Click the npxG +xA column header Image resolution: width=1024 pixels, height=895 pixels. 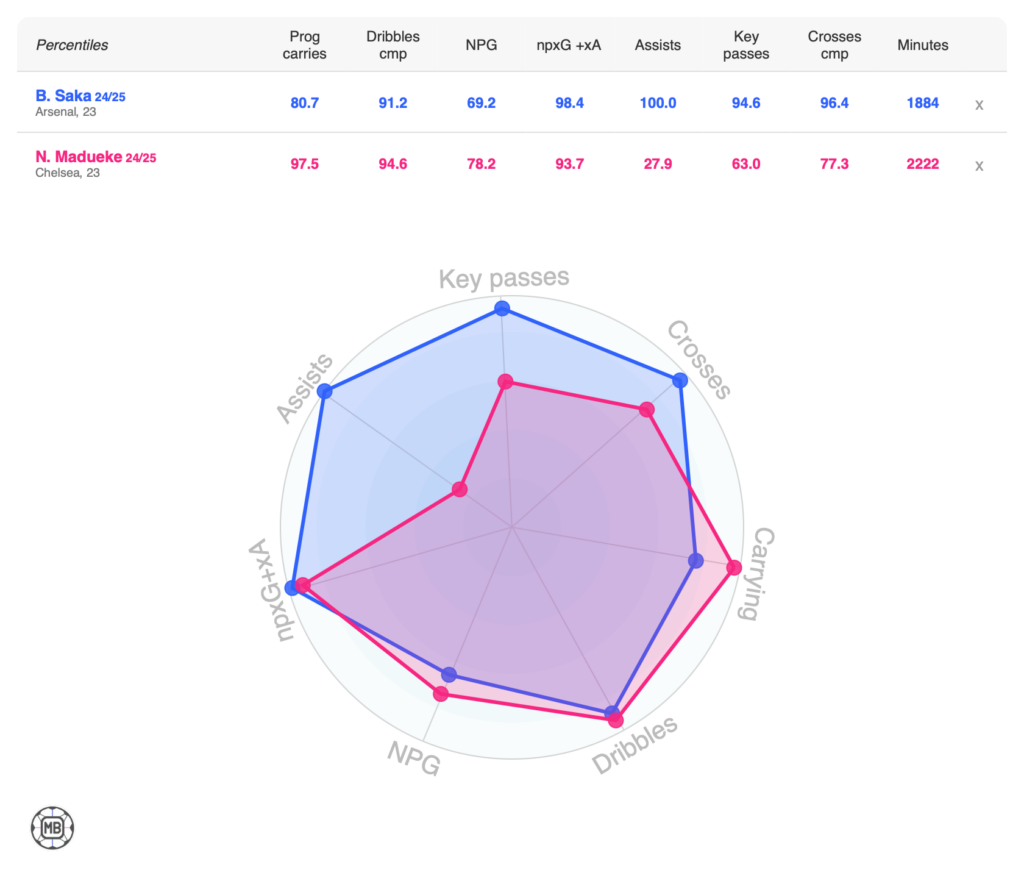(x=567, y=45)
